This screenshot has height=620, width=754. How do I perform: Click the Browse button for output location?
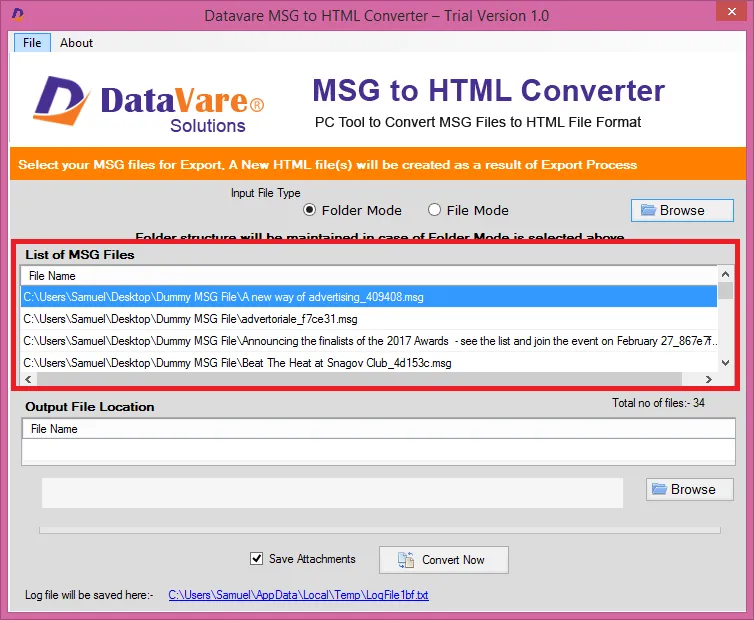point(690,489)
